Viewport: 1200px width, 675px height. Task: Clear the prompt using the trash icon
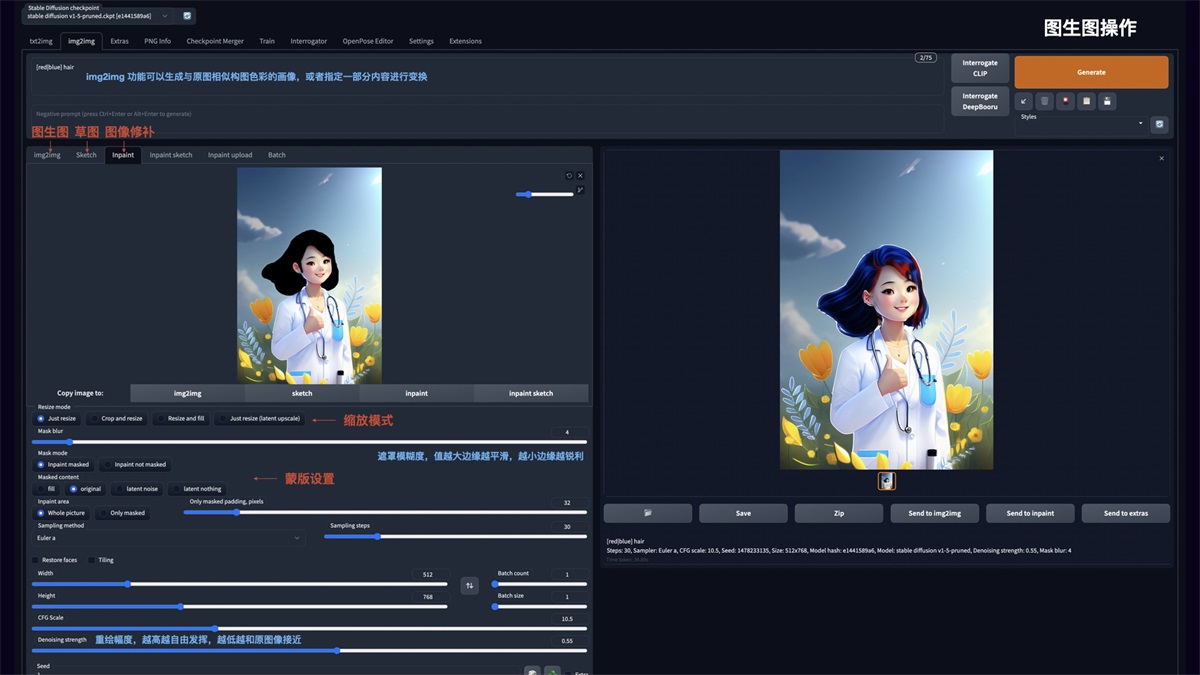(x=1044, y=101)
